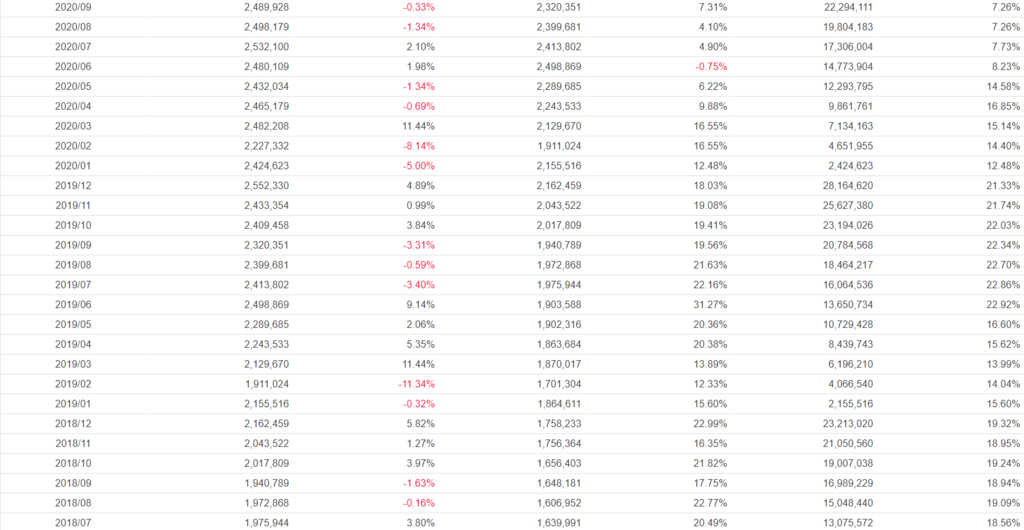
Task: Click the red -11.34% percentage cell
Action: [x=417, y=383]
